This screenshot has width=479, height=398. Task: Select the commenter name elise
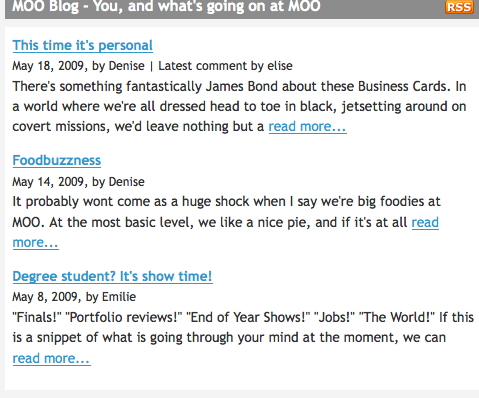(280, 66)
